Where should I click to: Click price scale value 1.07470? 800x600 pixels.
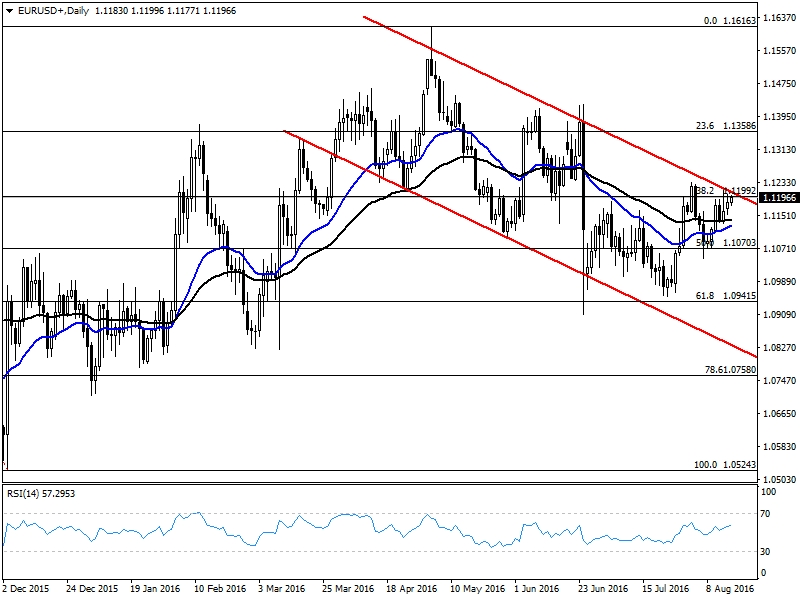tap(780, 381)
